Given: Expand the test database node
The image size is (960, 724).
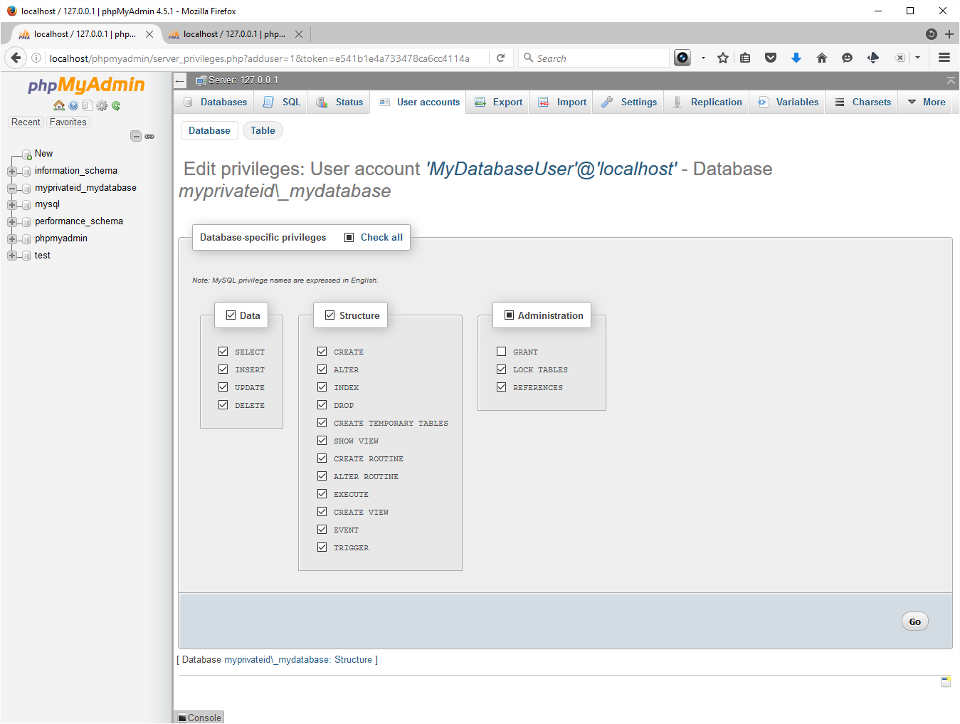Looking at the screenshot, I should (x=12, y=256).
